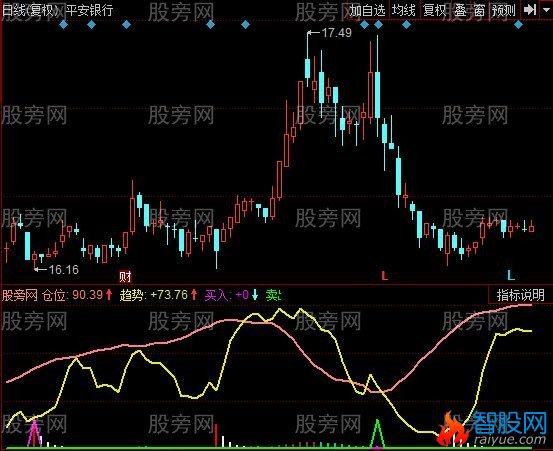Click the blue diamond marker under 均线
The height and width of the screenshot is (451, 553).
pos(406,25)
